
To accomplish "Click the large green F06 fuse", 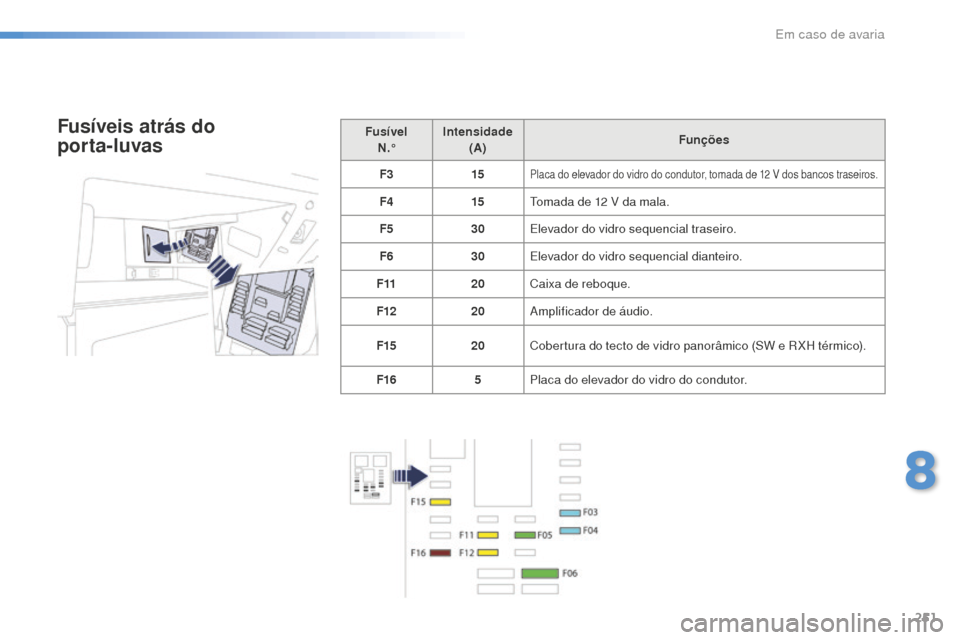I will pos(540,573).
